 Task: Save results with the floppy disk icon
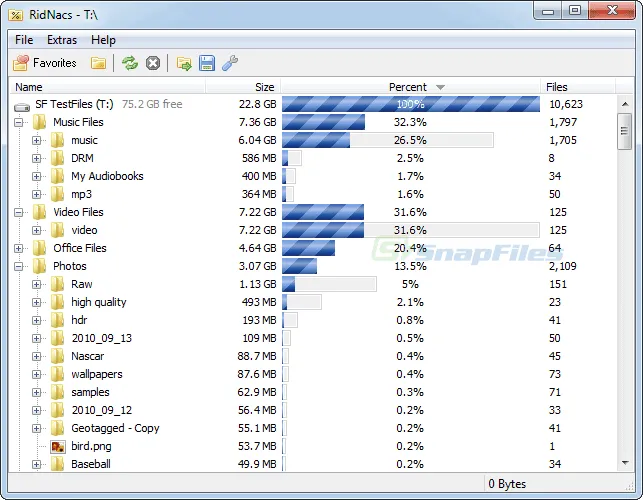(x=207, y=63)
